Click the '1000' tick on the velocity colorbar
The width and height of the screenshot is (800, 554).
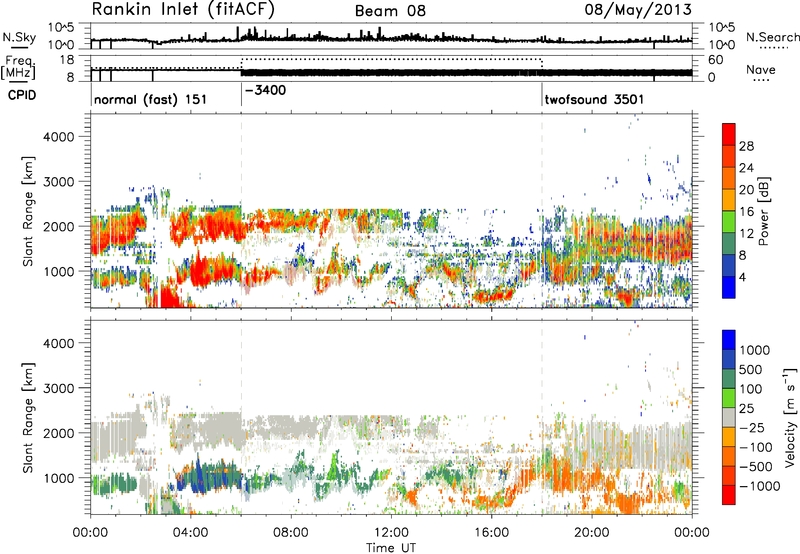click(x=754, y=350)
